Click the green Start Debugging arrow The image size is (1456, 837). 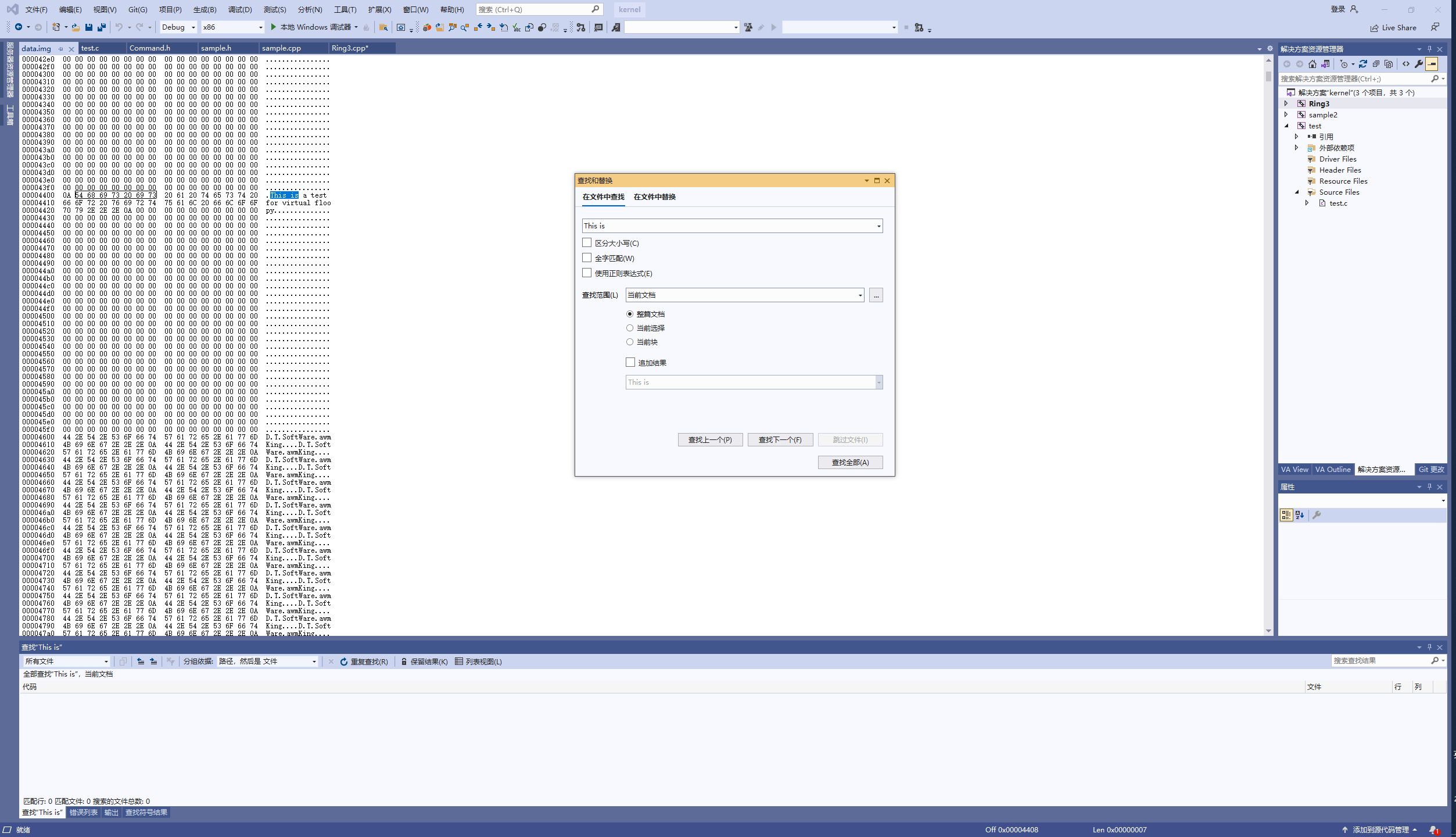[273, 27]
